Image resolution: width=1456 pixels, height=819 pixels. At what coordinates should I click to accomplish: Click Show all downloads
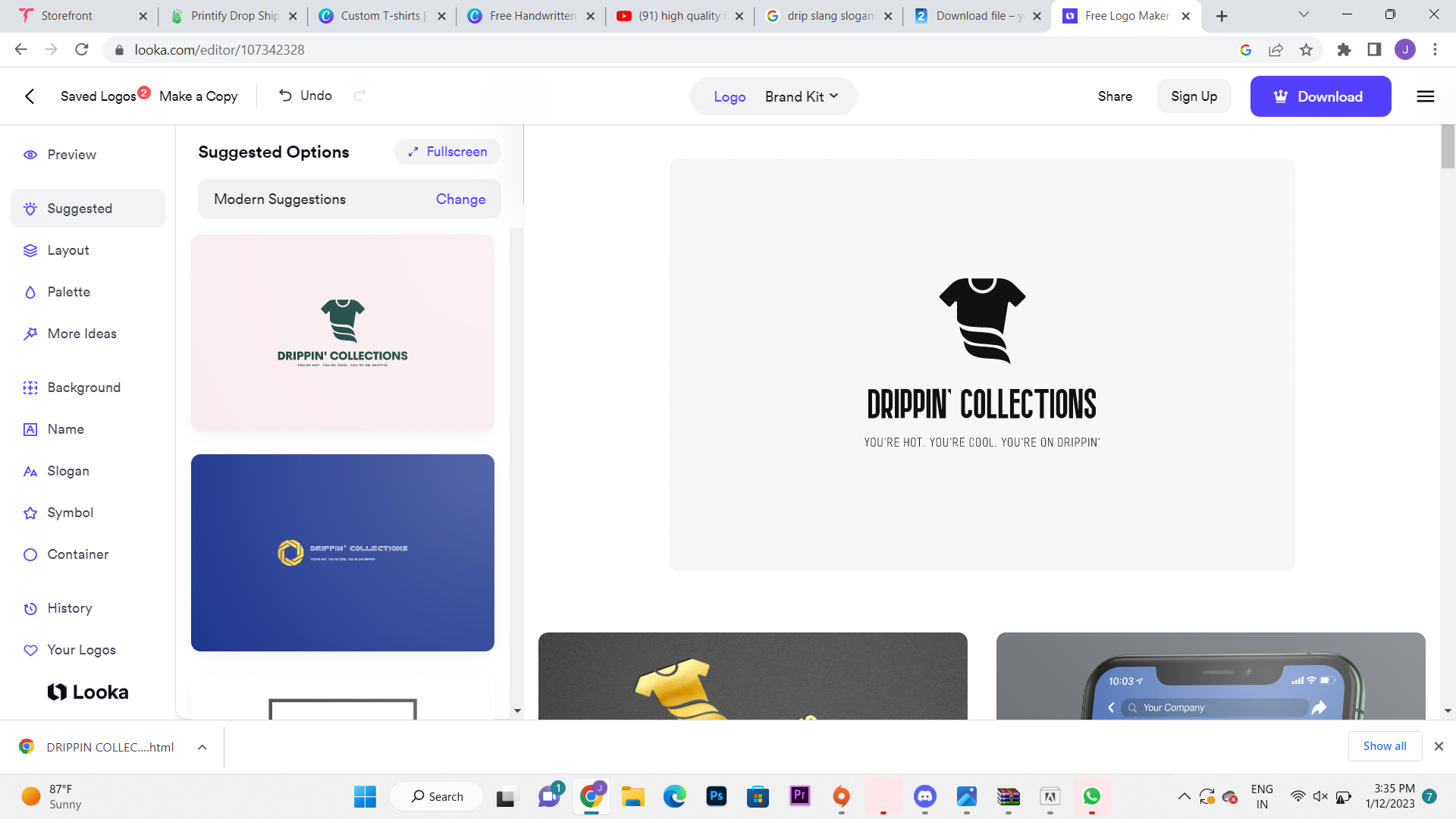[x=1385, y=746]
